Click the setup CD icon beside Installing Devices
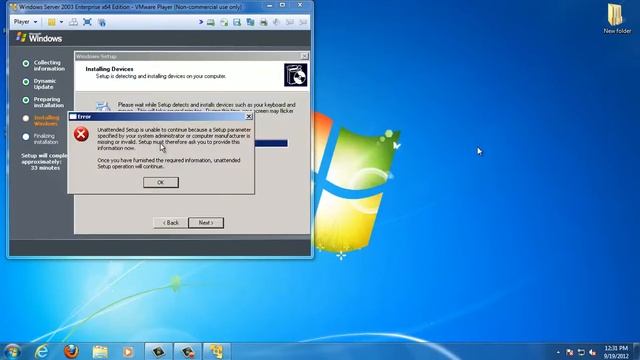 (296, 75)
